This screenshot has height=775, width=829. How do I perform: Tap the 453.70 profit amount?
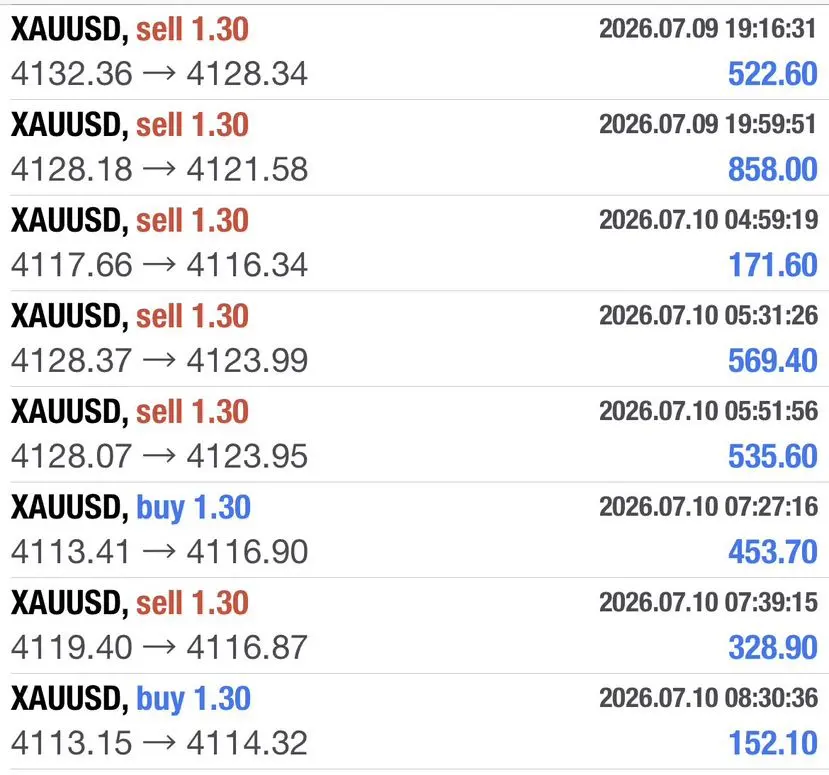pos(772,552)
